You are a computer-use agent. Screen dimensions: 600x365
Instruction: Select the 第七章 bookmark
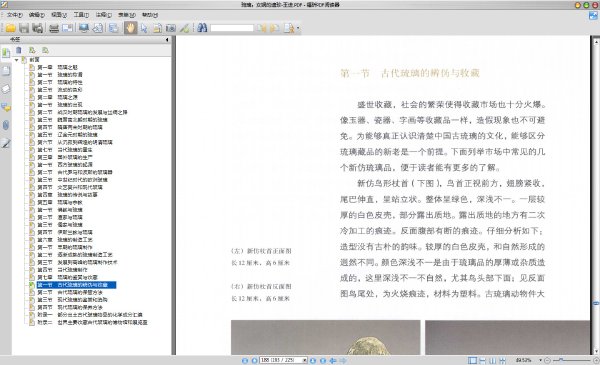pyautogui.click(x=67, y=277)
